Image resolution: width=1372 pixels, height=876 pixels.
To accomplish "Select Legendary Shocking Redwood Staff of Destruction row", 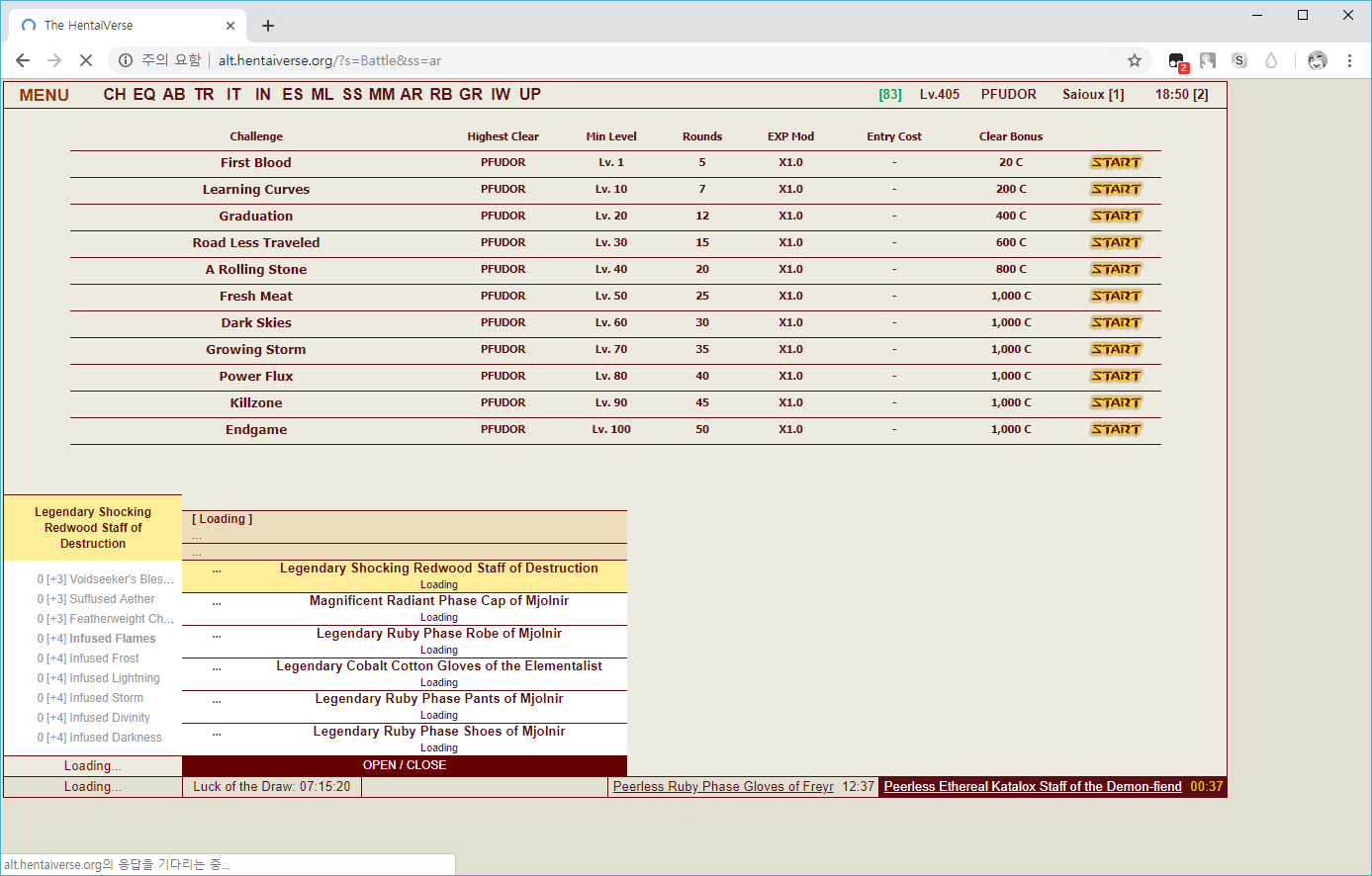I will [405, 576].
